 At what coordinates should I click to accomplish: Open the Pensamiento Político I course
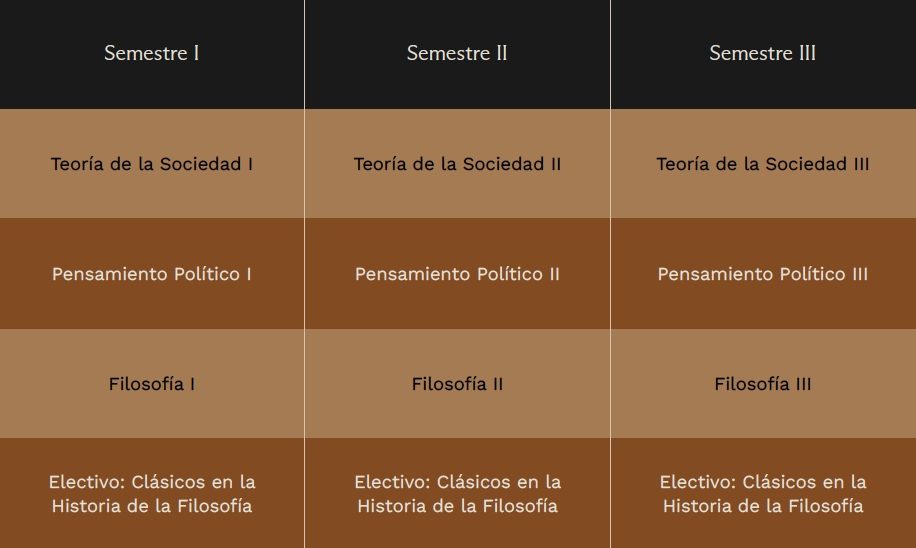152,274
